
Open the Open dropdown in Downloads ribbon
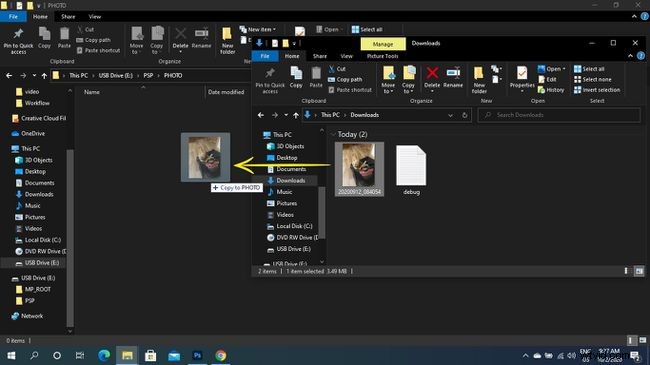pos(552,69)
